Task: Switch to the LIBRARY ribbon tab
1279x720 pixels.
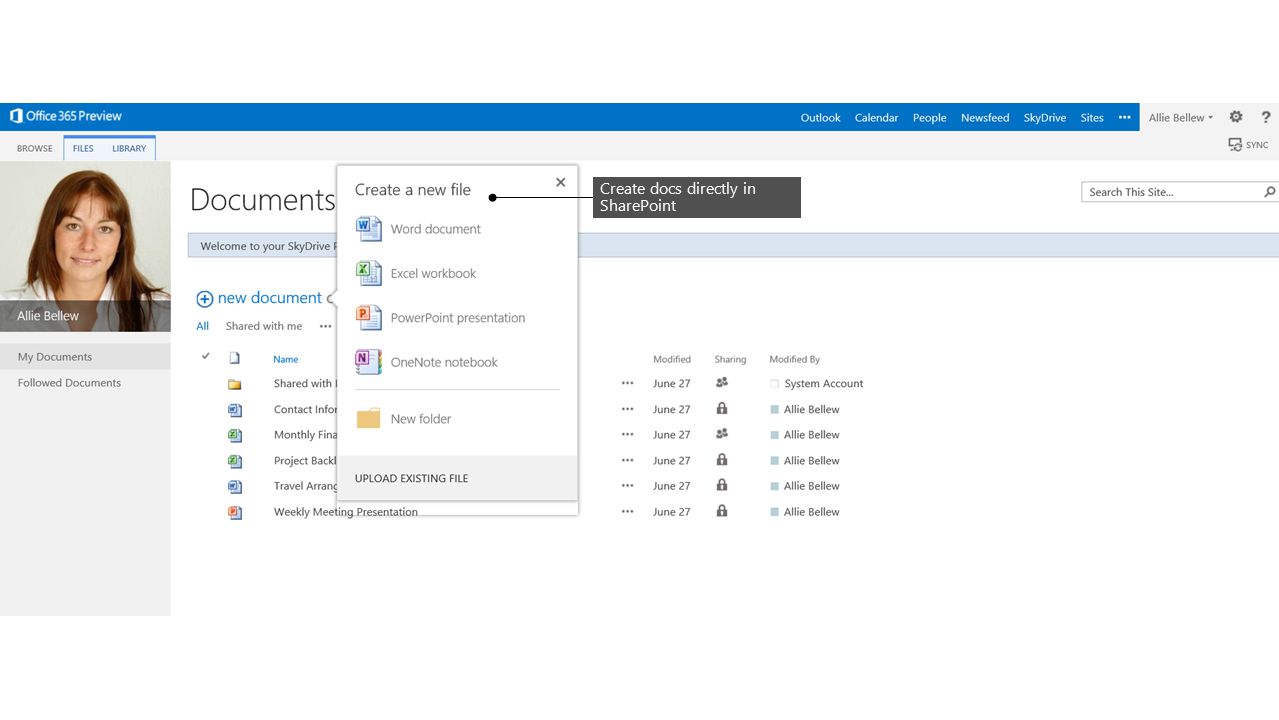Action: (x=129, y=148)
